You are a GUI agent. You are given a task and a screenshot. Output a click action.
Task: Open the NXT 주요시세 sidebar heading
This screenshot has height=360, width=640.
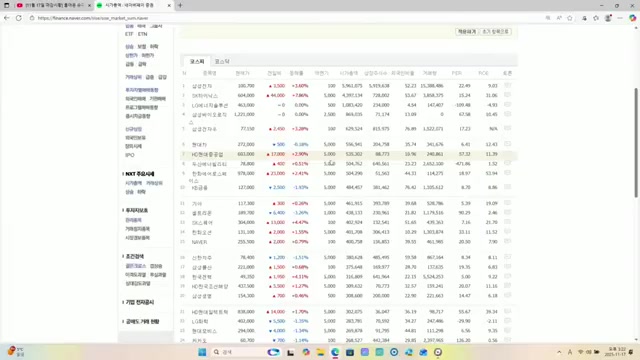140,174
